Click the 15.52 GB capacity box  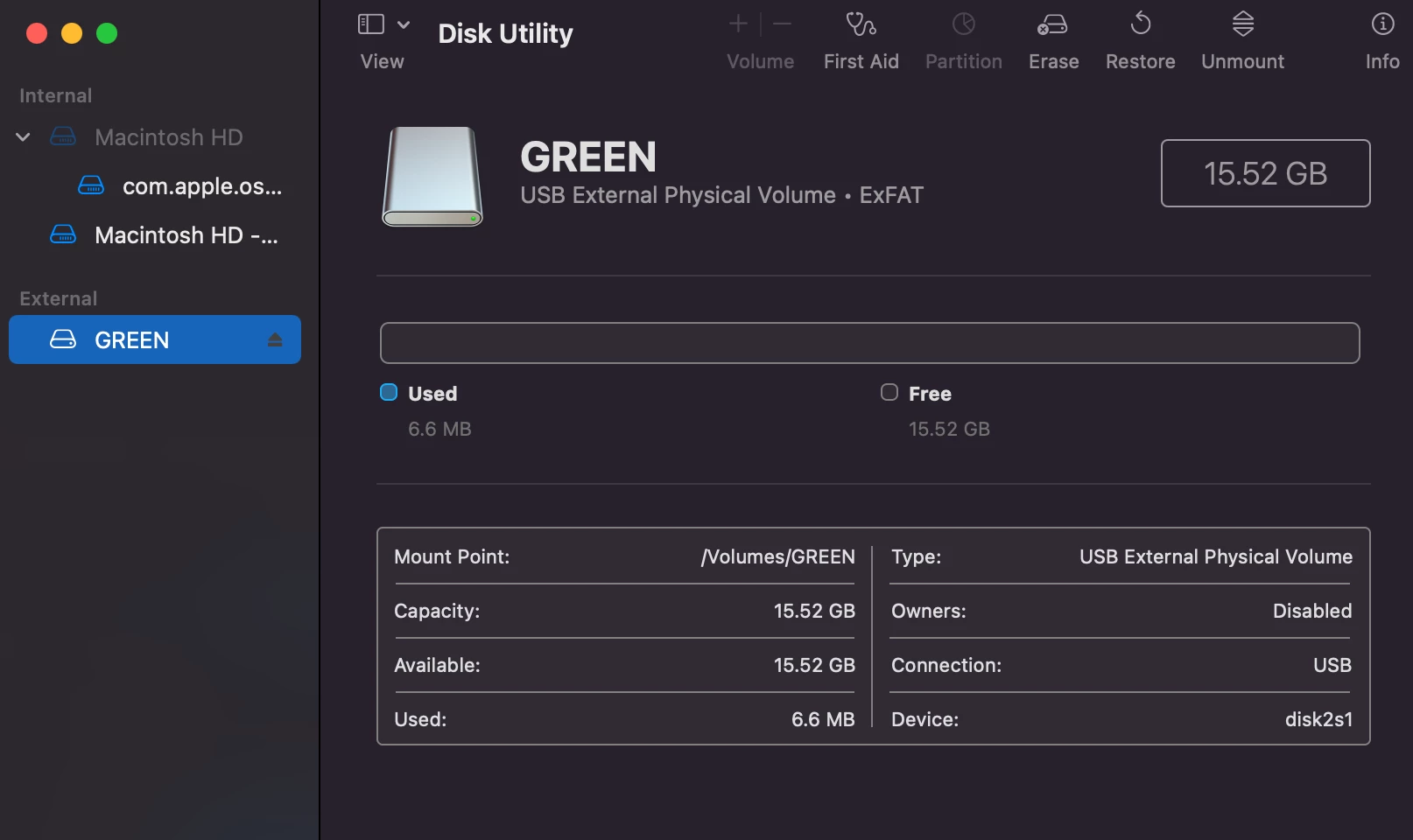pyautogui.click(x=1265, y=173)
